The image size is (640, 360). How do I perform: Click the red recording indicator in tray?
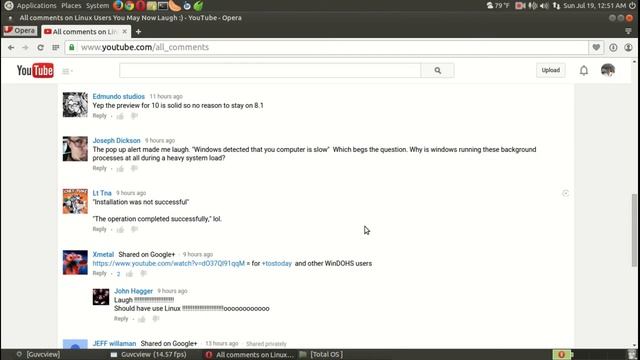tap(520, 6)
